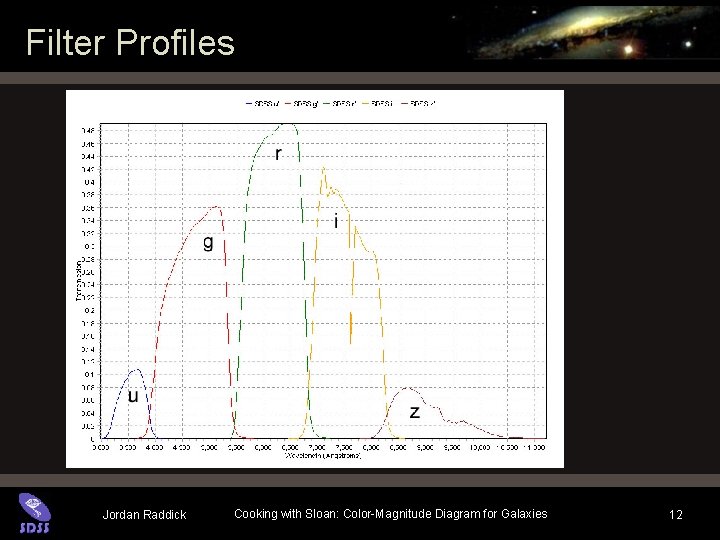The width and height of the screenshot is (720, 540).
Task: Click the vertical Transmission y-axis title
Action: point(79,281)
